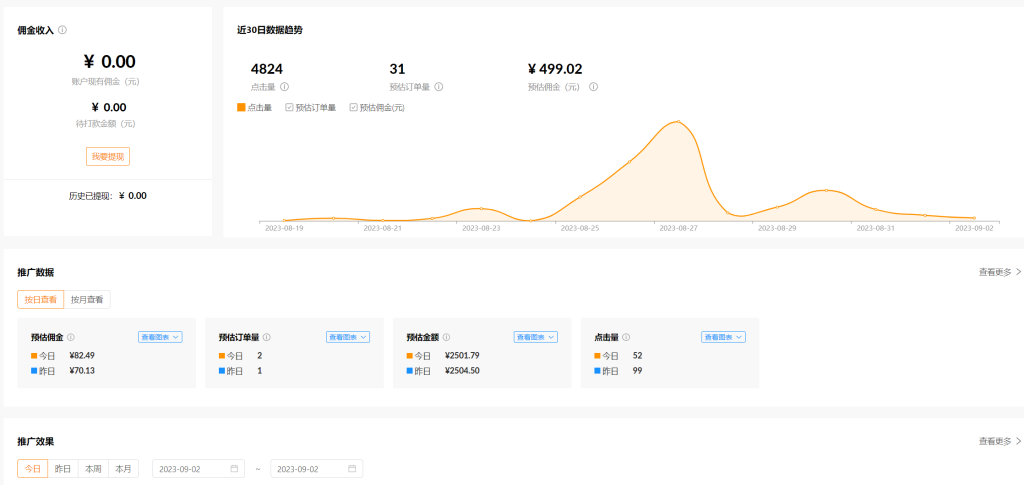Toggle the 点击量 chart legend

tap(254, 108)
